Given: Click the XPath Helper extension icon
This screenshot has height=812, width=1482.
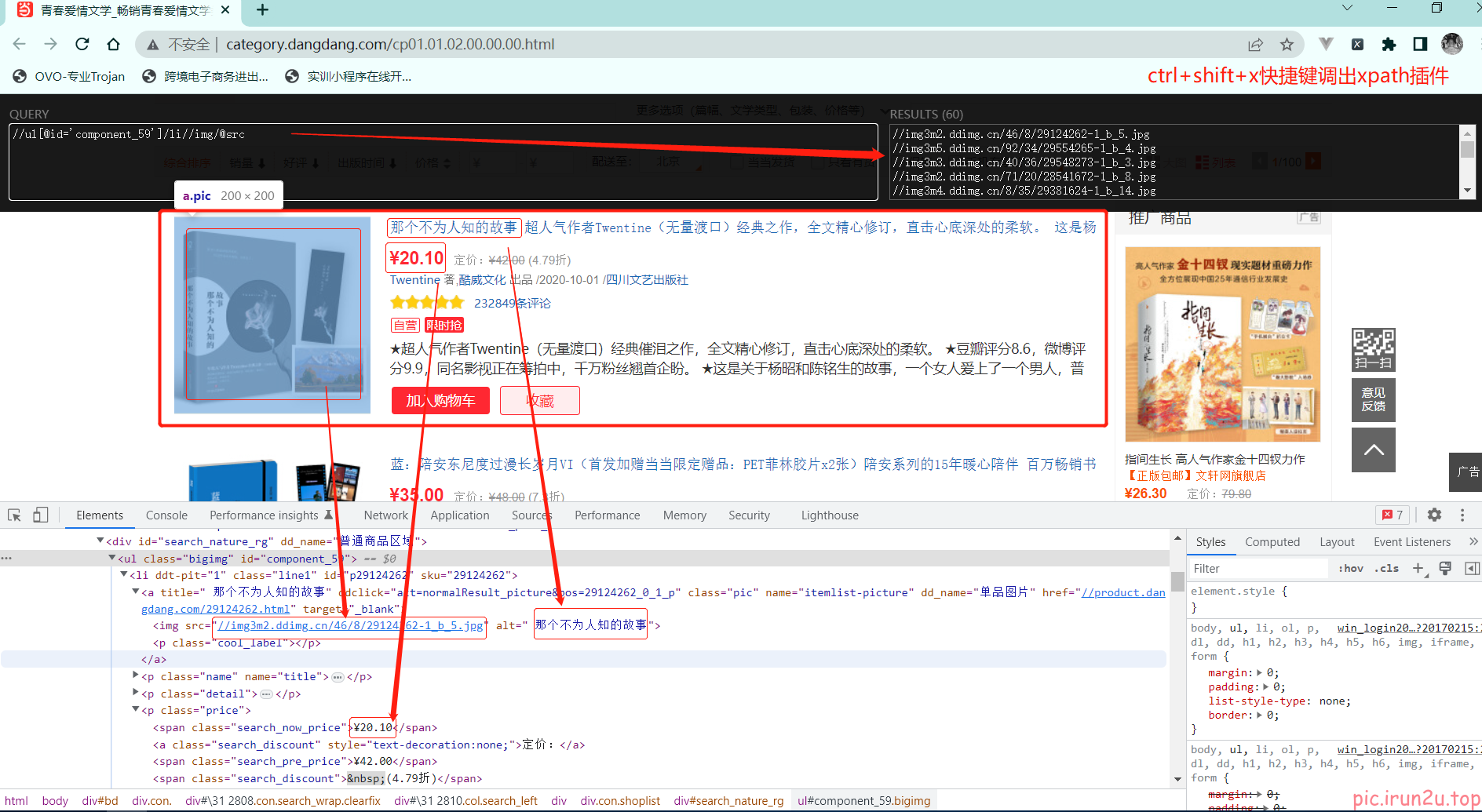Looking at the screenshot, I should 1357,44.
